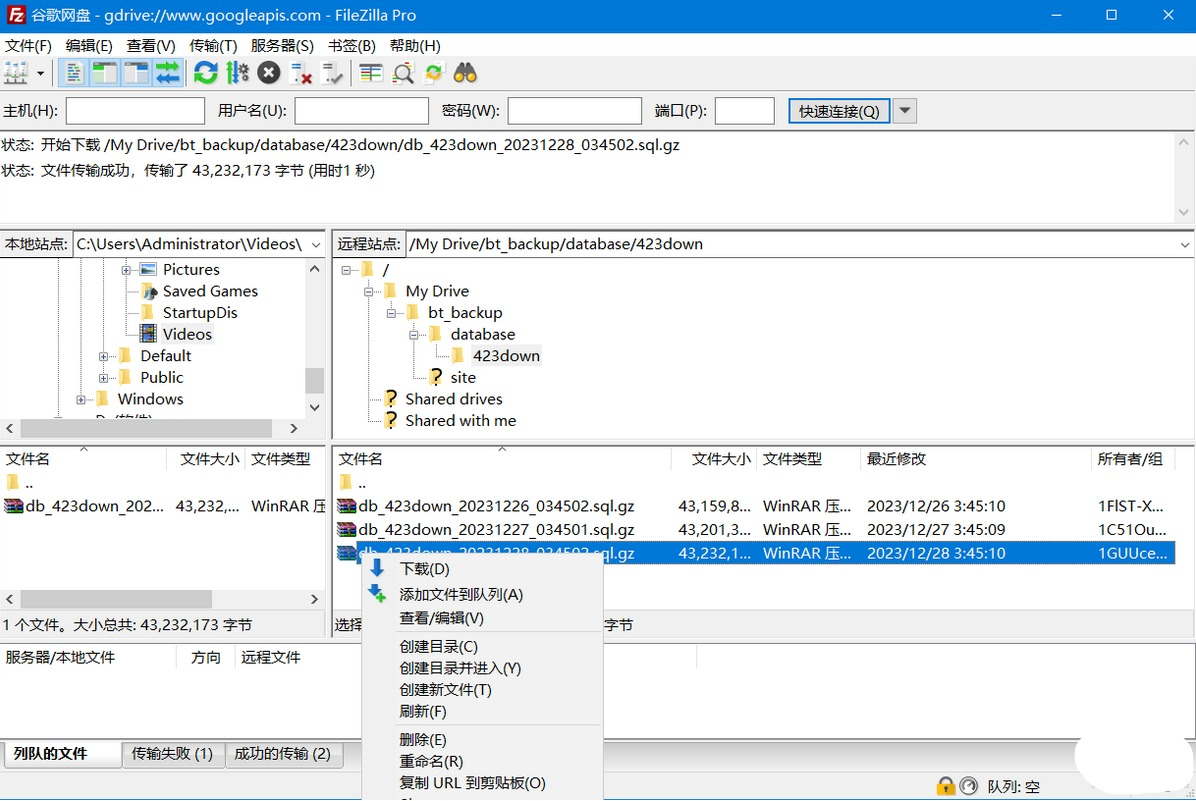Click the process queue icon
Image resolution: width=1196 pixels, height=801 pixels.
[x=237, y=72]
